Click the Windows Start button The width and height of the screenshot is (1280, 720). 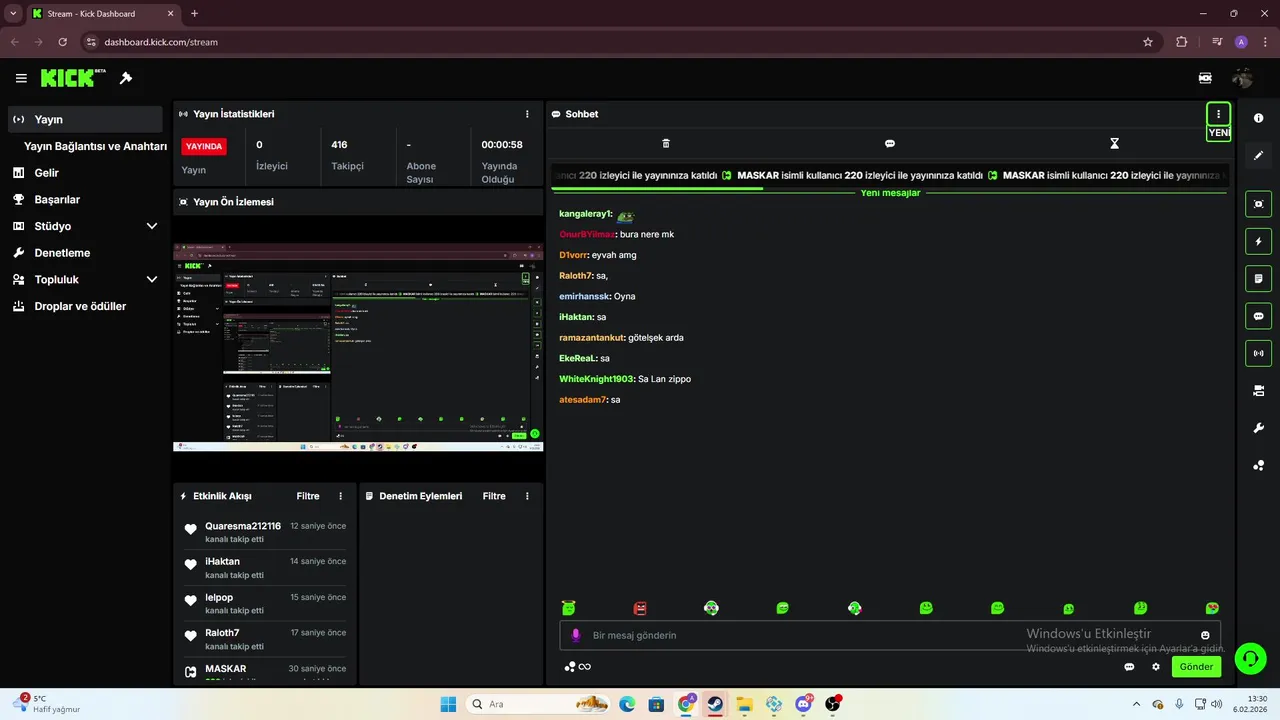pos(448,704)
